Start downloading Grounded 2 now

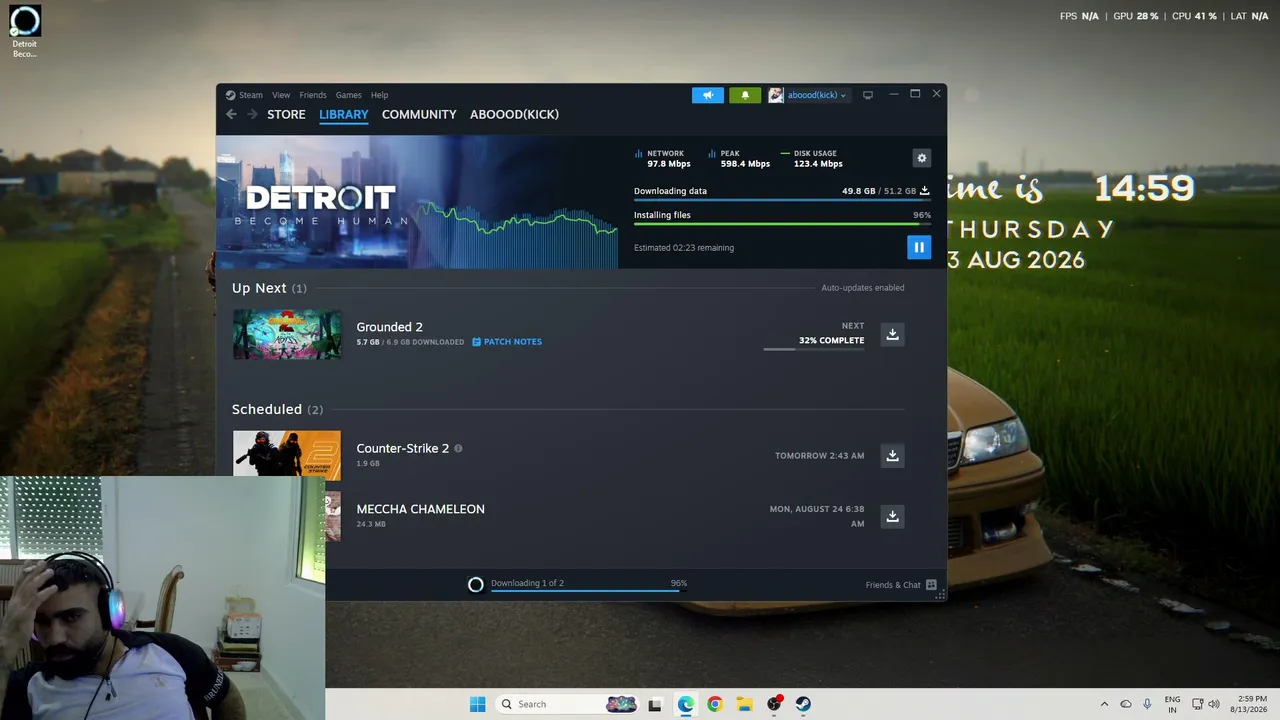[x=892, y=334]
